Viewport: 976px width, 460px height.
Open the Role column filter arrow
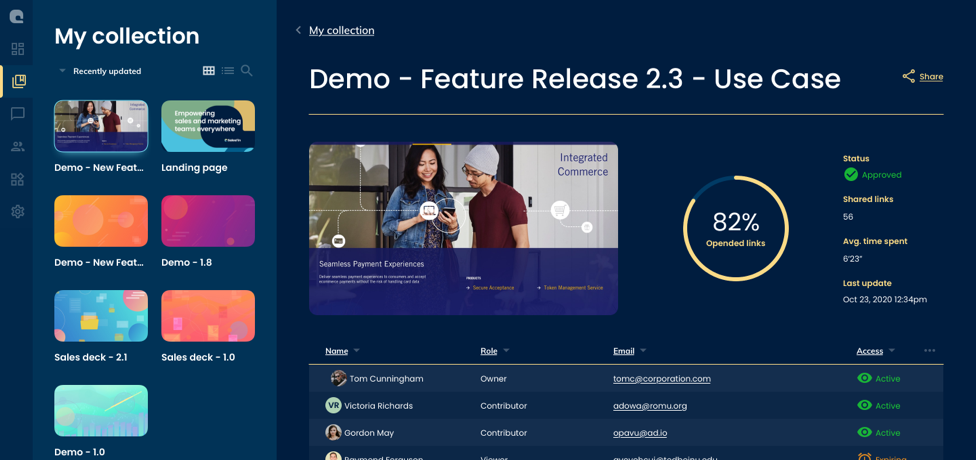tap(506, 351)
